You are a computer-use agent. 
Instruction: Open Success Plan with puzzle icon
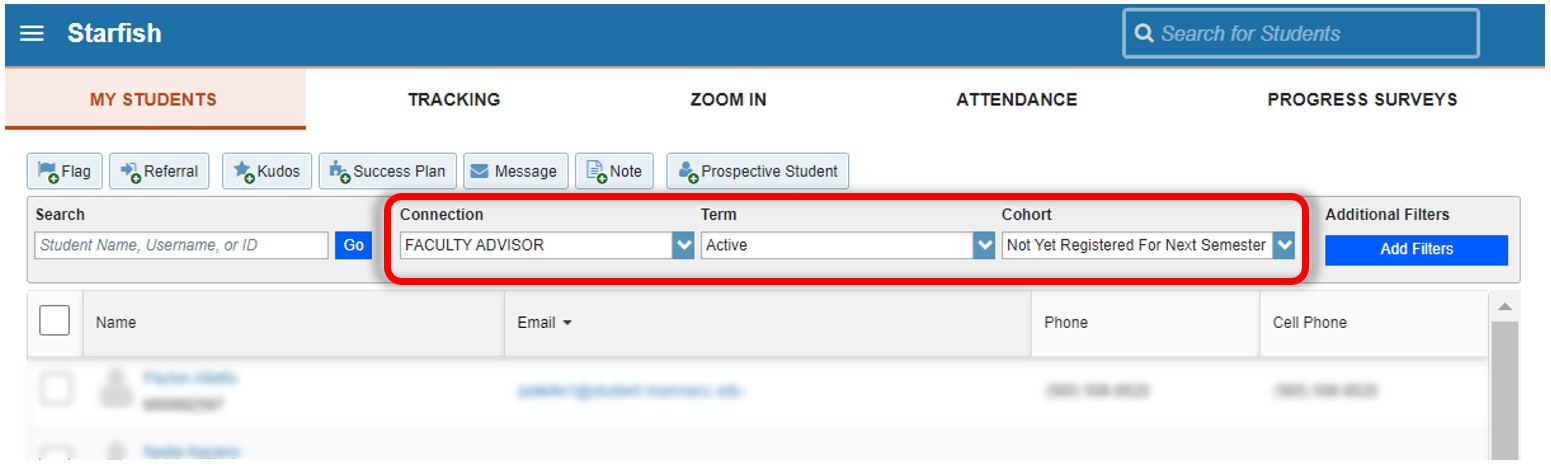[x=340, y=171]
